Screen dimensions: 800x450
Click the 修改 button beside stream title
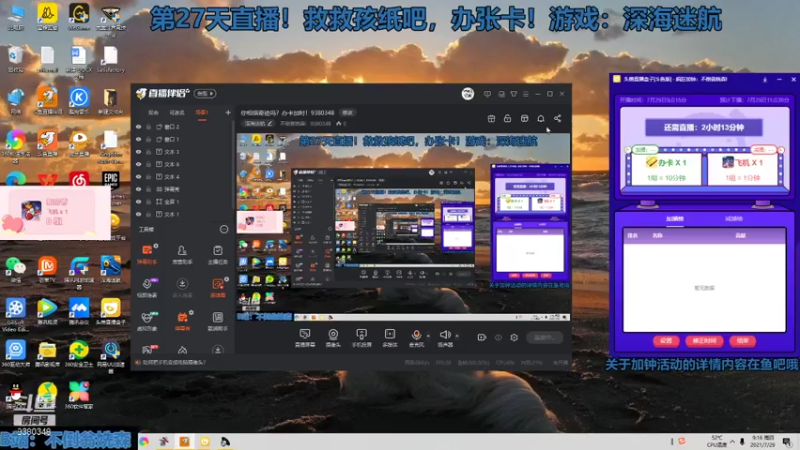tap(347, 113)
